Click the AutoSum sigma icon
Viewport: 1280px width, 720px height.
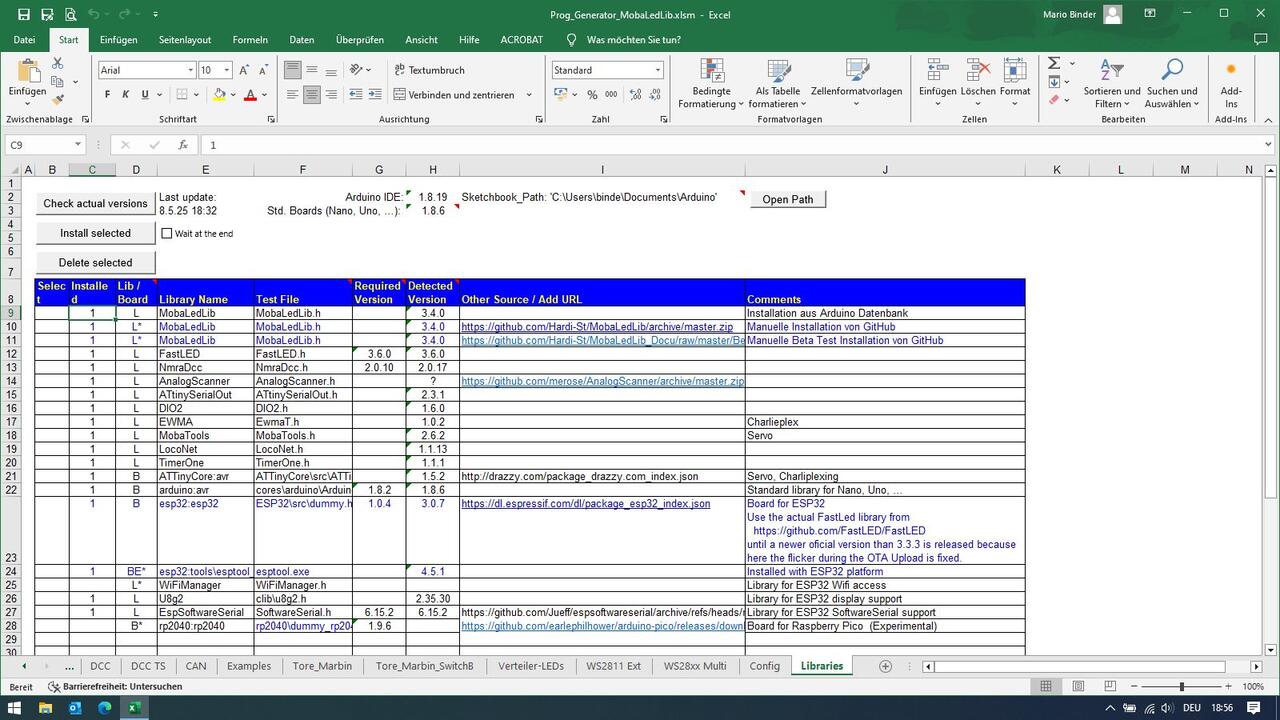pos(1054,63)
